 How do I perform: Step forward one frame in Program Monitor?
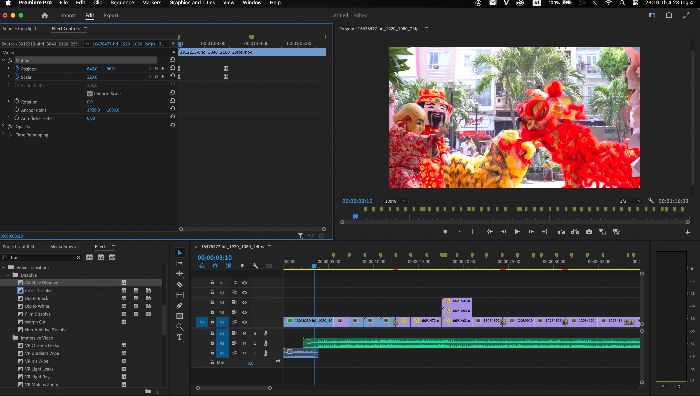click(531, 232)
